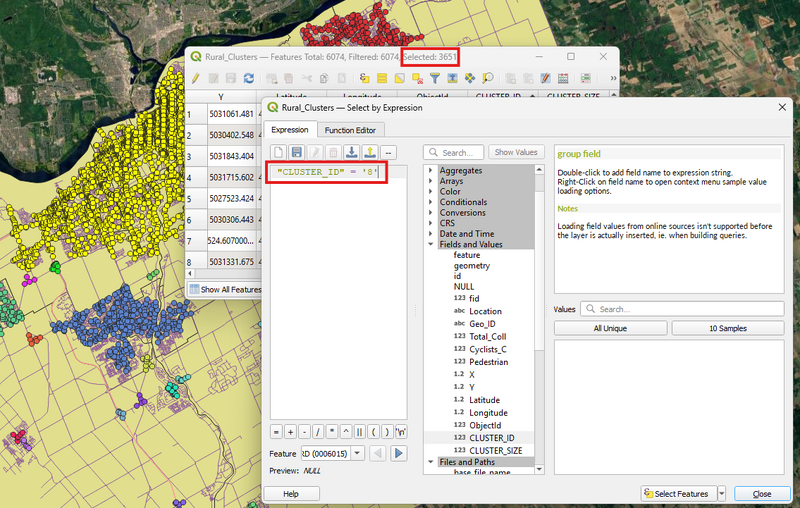Expand the Color function group
The image size is (800, 508).
[x=431, y=191]
